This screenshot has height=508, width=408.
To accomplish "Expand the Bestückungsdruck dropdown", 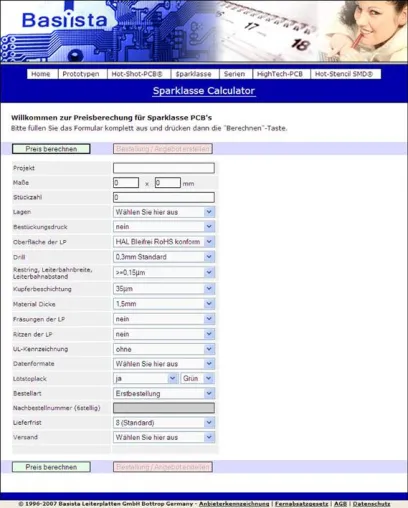I will point(164,227).
